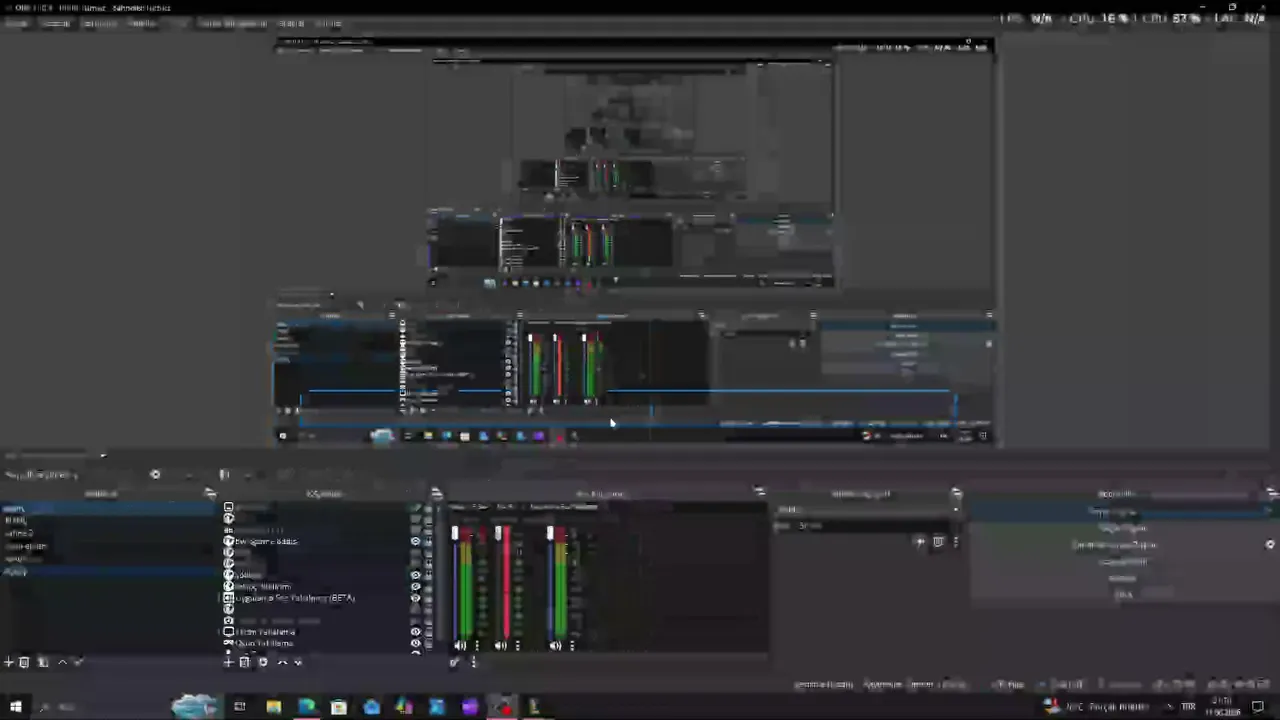
Task: Toggle visibility of Ekran Yakalama source
Action: coord(416,632)
